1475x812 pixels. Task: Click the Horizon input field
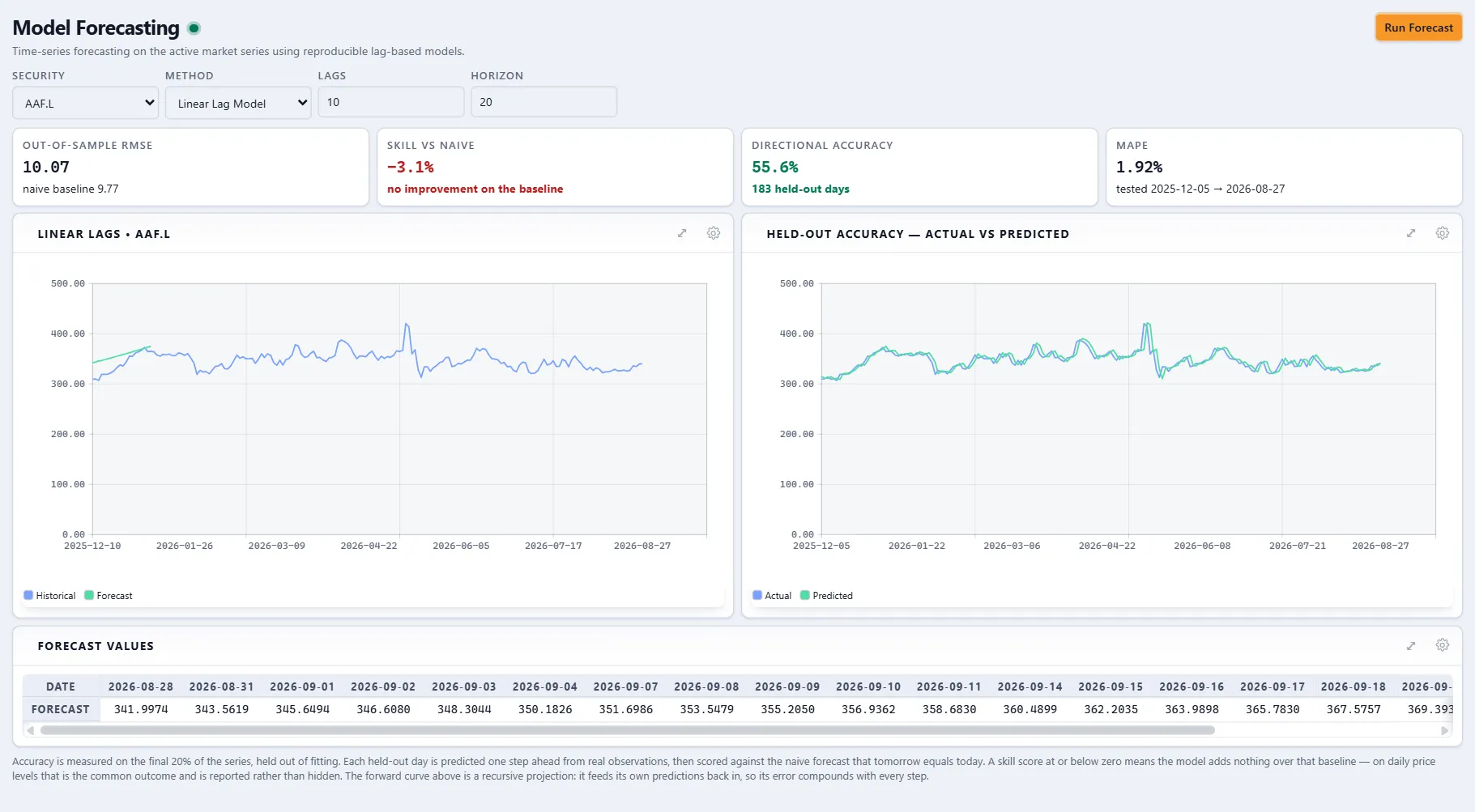pos(544,102)
